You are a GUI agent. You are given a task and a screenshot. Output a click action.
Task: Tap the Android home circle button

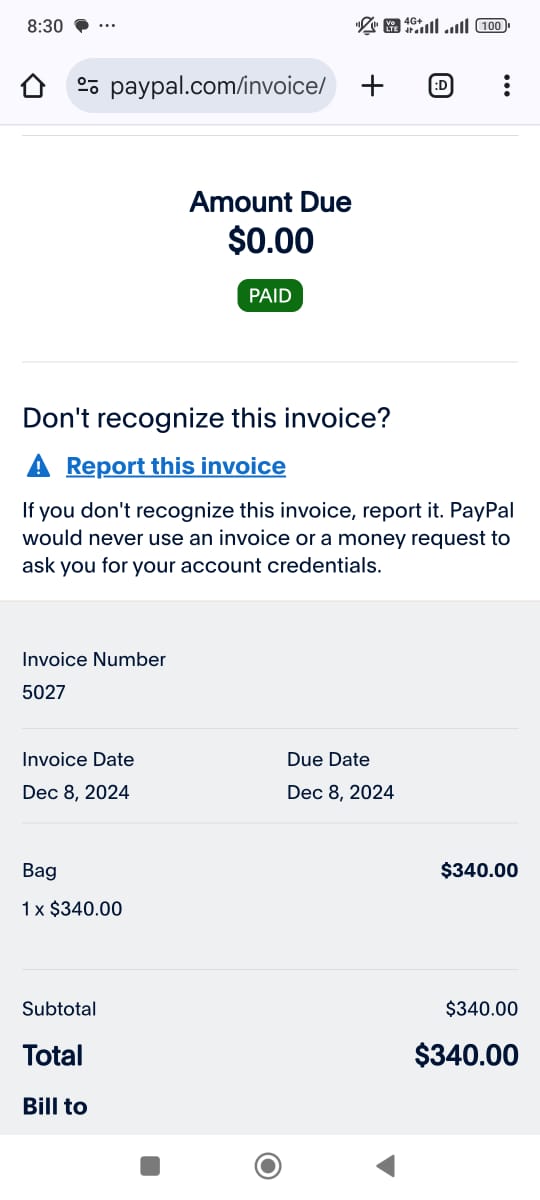[x=268, y=1165]
